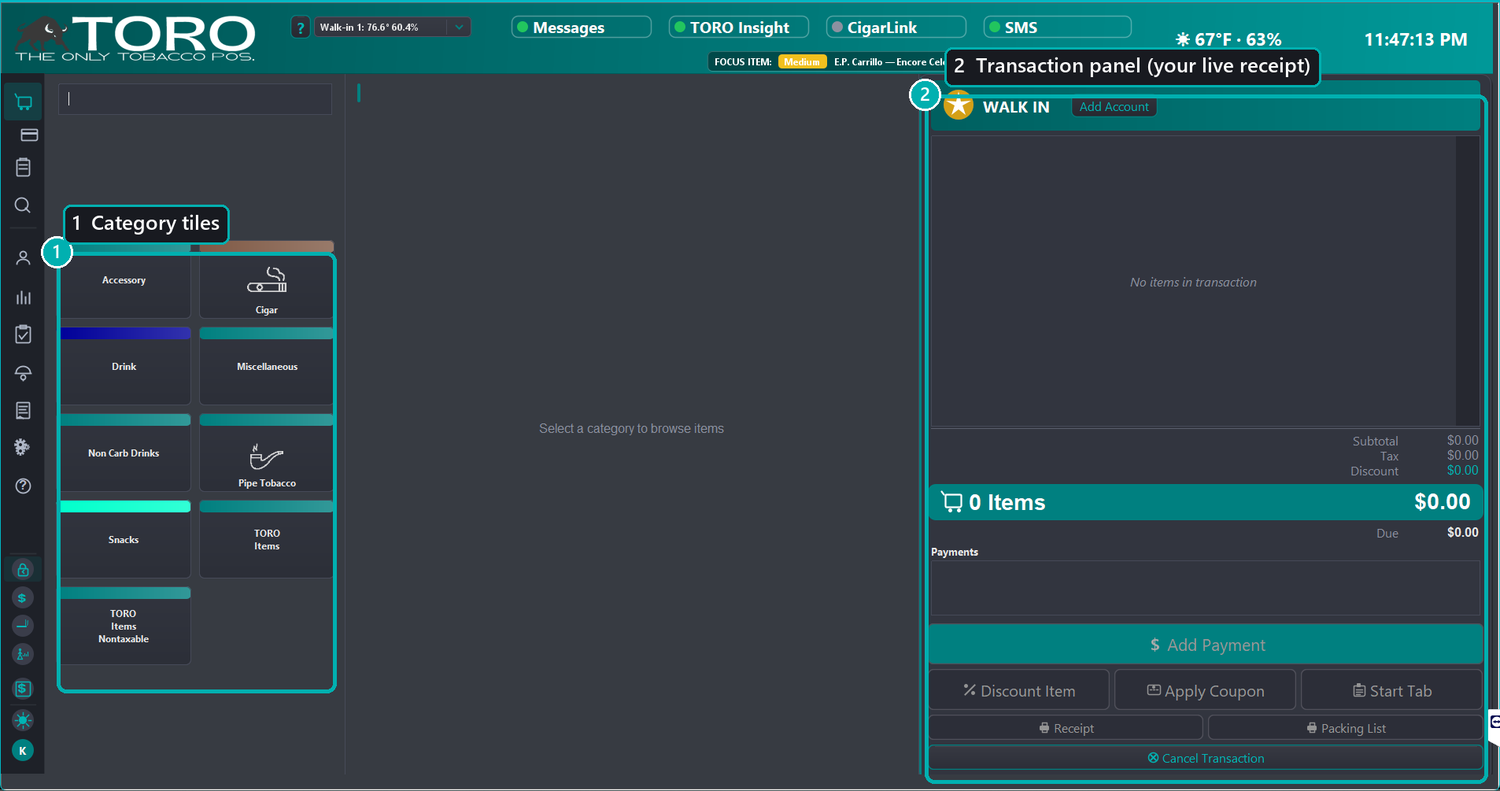The image size is (1500, 791).
Task: Open the clipboard icon below the card icon
Action: 23,168
